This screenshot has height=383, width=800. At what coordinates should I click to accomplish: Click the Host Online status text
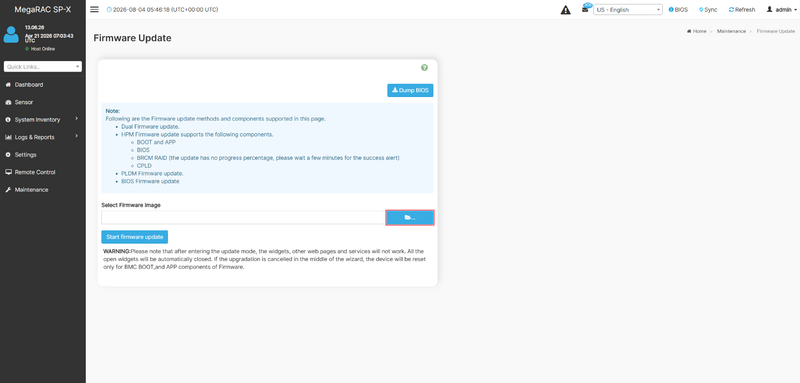coord(43,49)
